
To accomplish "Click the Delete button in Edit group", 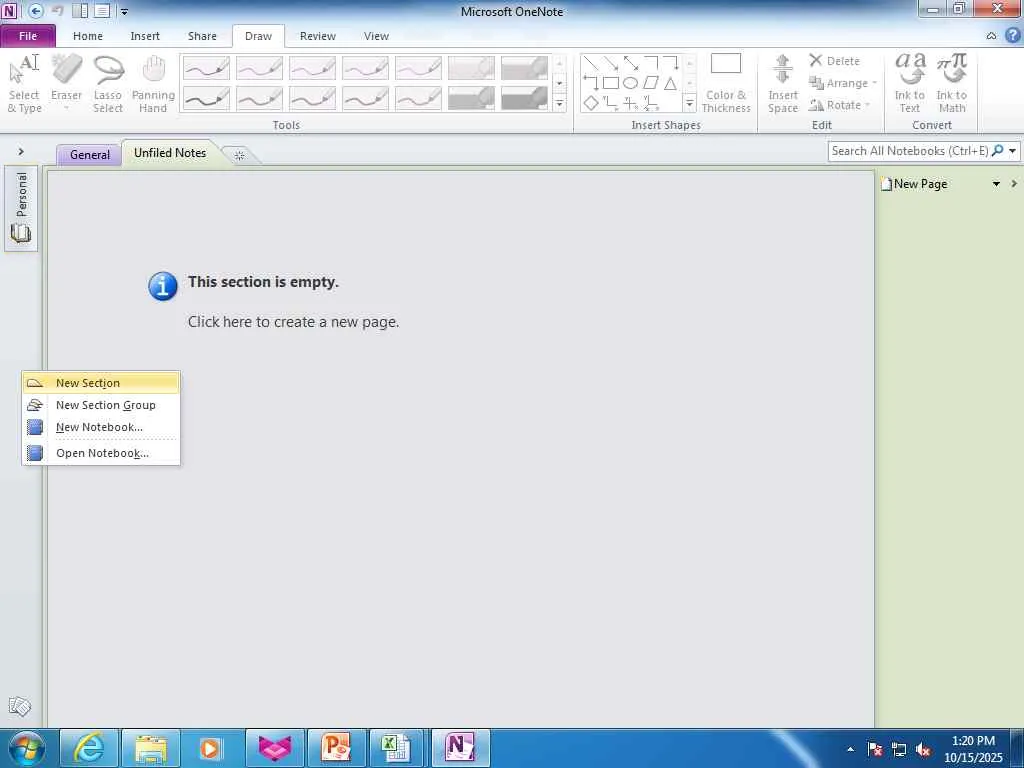I will tap(835, 61).
